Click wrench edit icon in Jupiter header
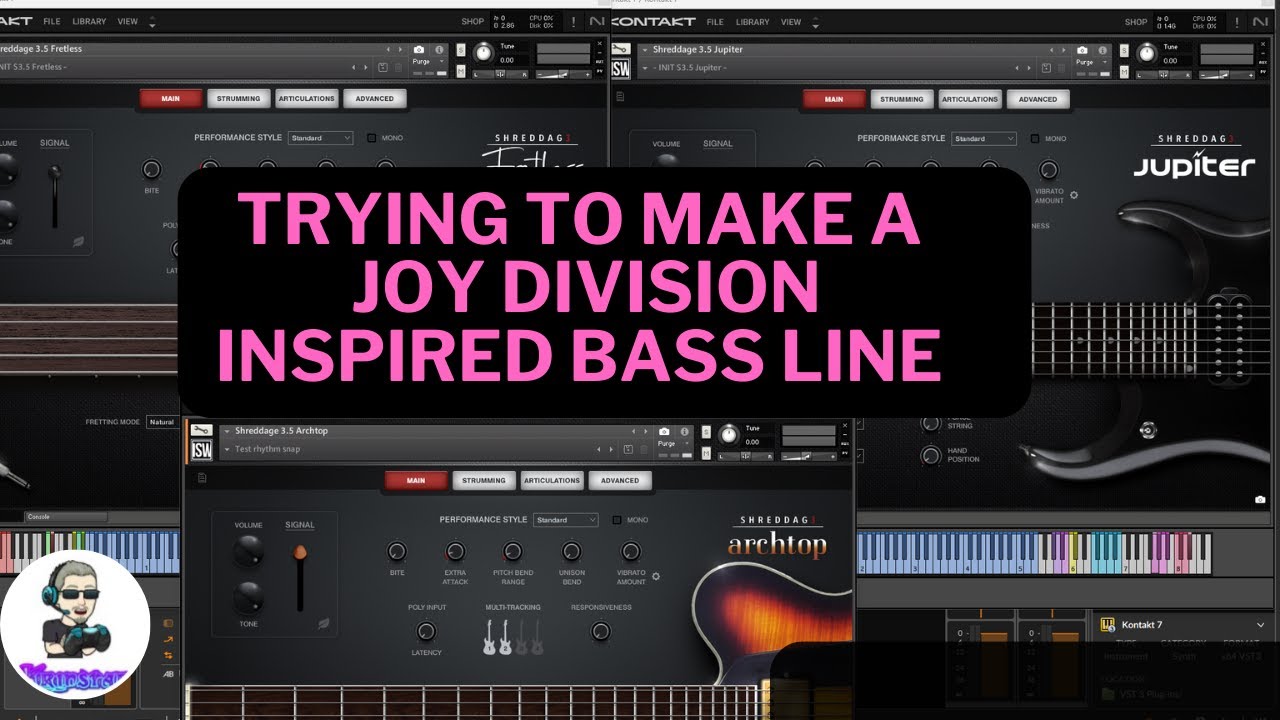 [620, 48]
